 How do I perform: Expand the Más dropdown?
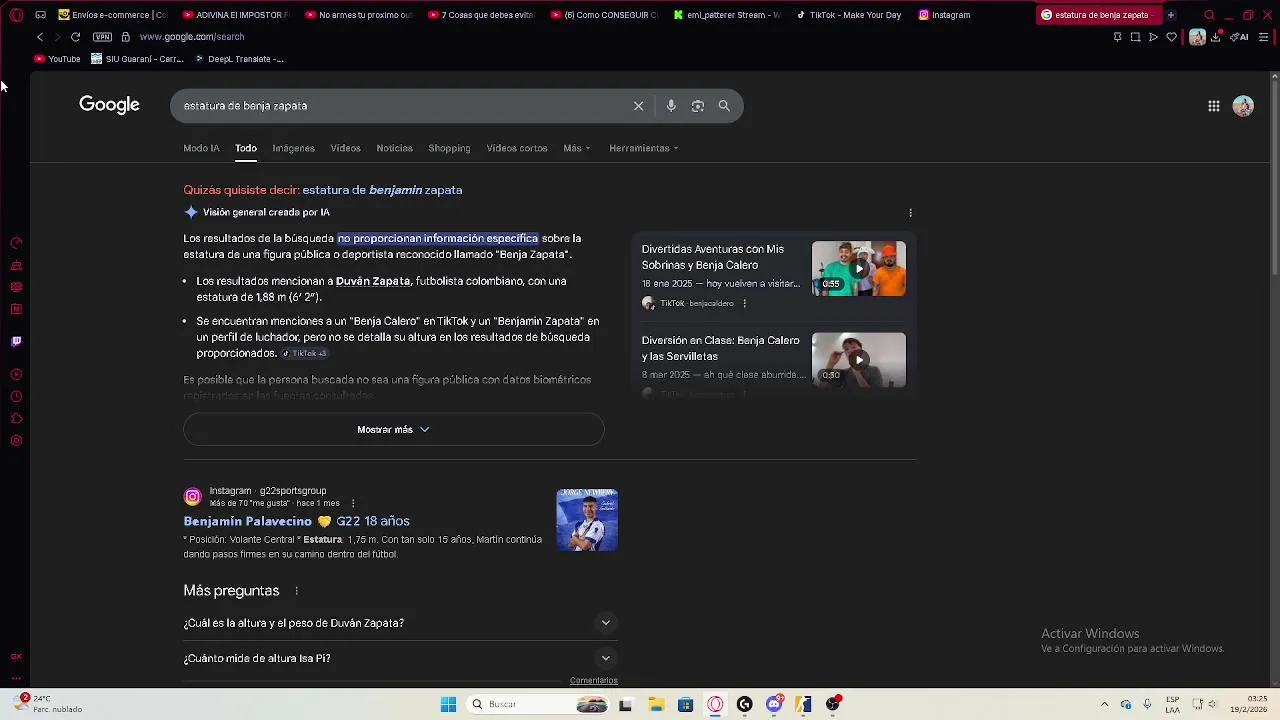[x=576, y=148]
